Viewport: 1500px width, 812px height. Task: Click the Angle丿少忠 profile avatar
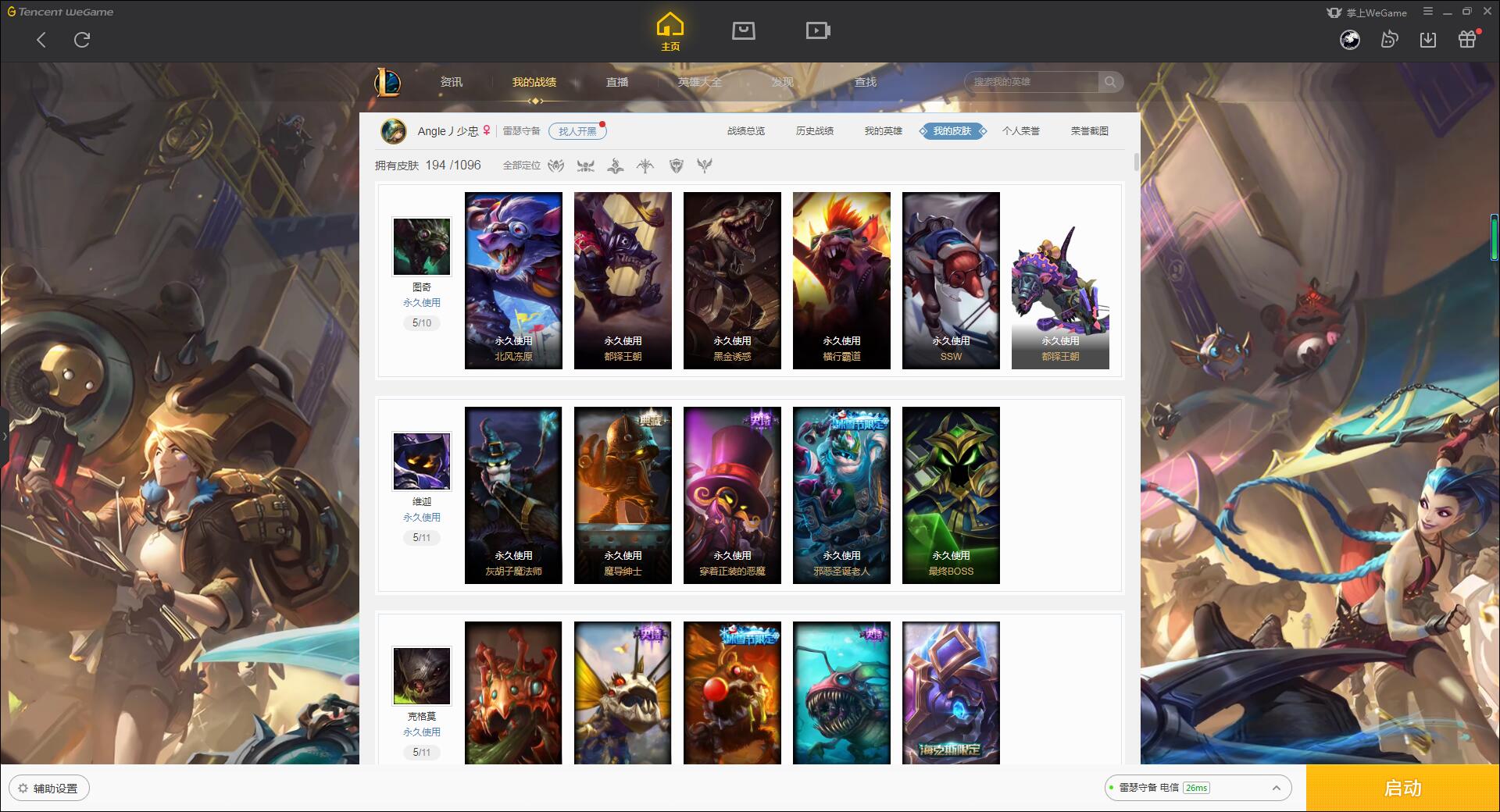click(393, 131)
